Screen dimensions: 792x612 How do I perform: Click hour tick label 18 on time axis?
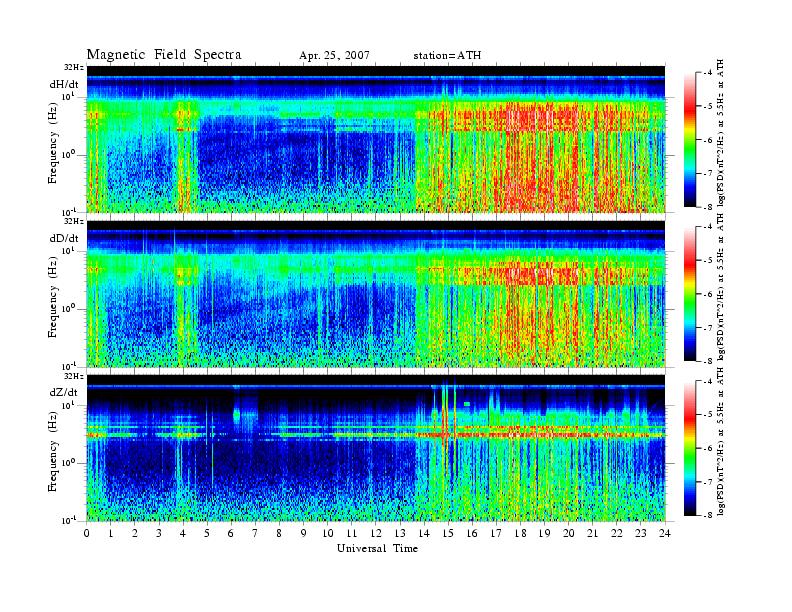tap(520, 533)
